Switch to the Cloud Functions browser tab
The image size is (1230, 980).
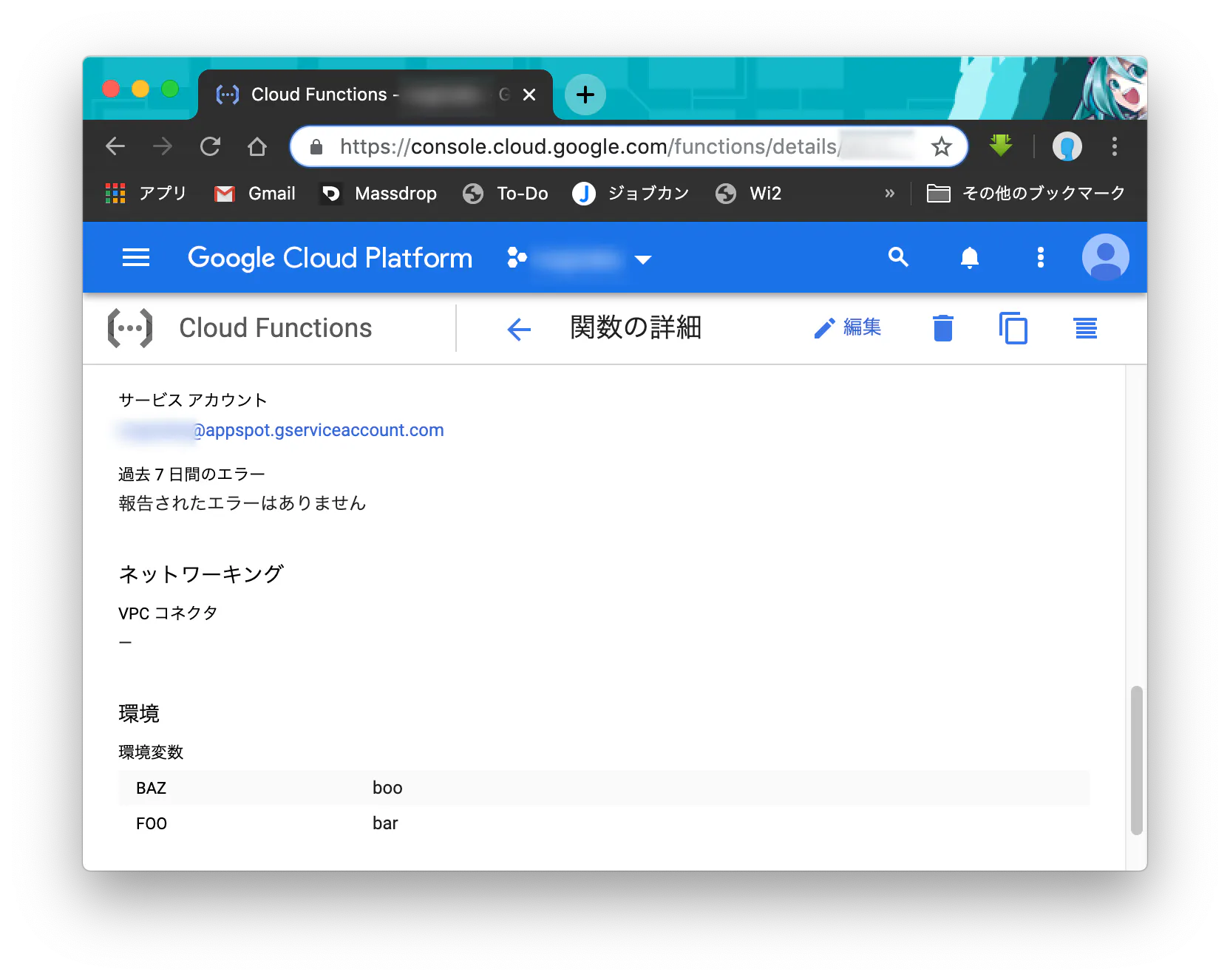click(x=318, y=94)
